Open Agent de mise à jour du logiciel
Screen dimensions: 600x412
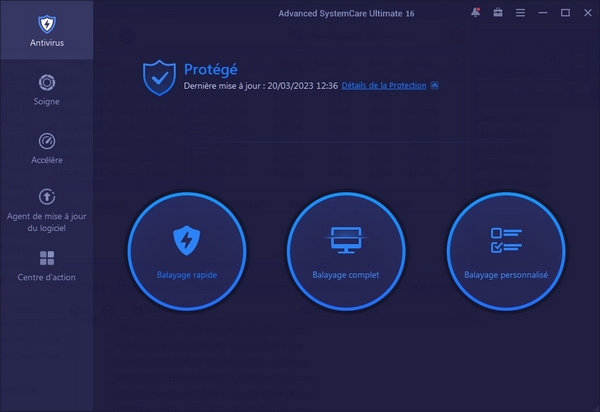coord(46,208)
